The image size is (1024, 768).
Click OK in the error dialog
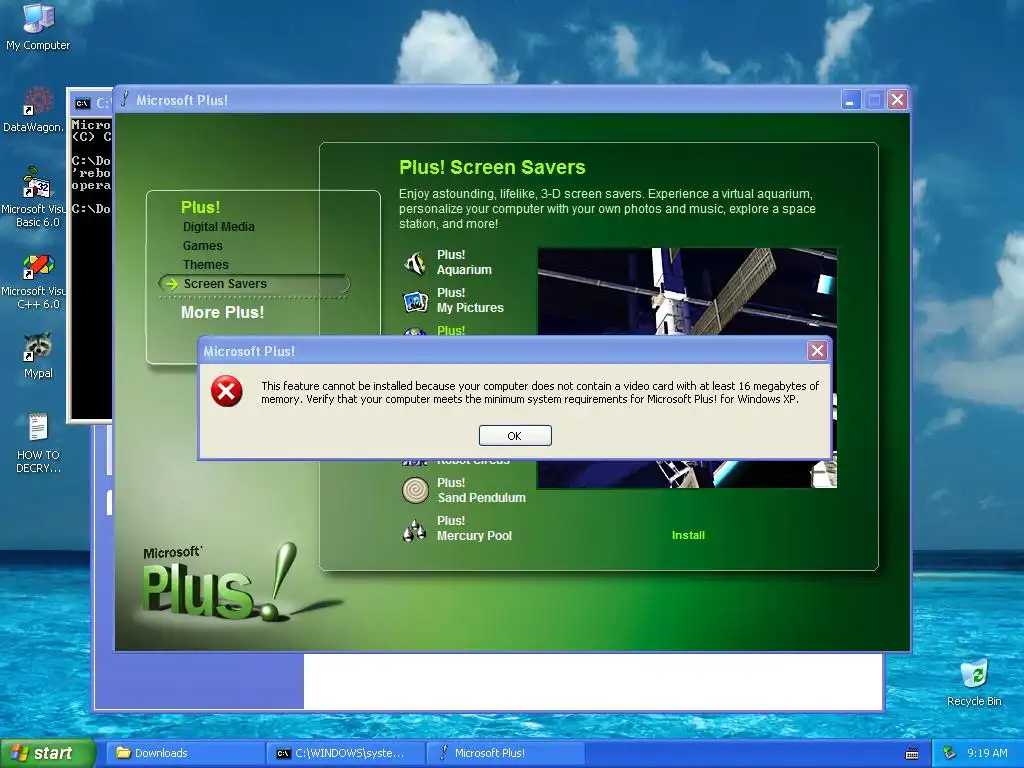tap(515, 436)
